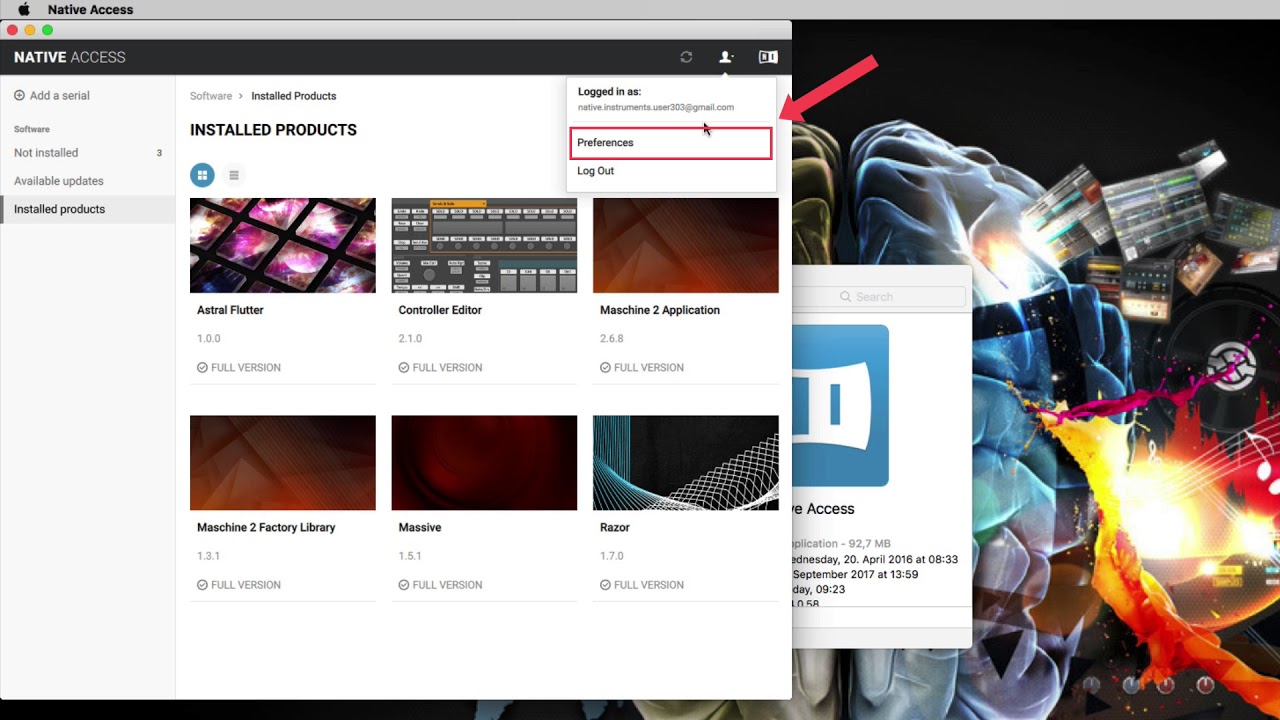This screenshot has width=1280, height=720.
Task: Click the logged-in email address
Action: point(656,107)
